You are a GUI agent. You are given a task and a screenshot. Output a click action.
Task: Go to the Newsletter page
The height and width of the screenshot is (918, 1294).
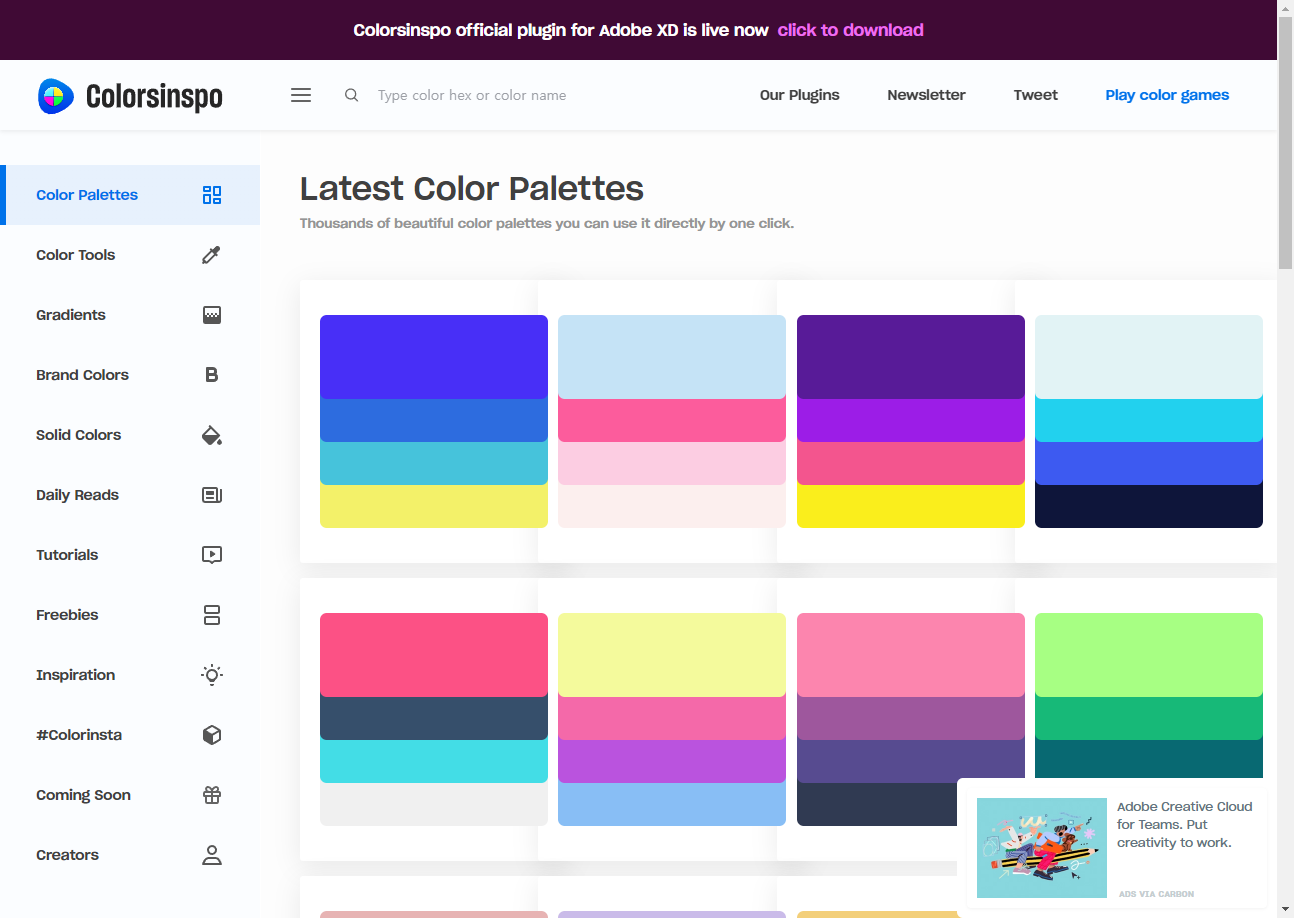point(926,95)
